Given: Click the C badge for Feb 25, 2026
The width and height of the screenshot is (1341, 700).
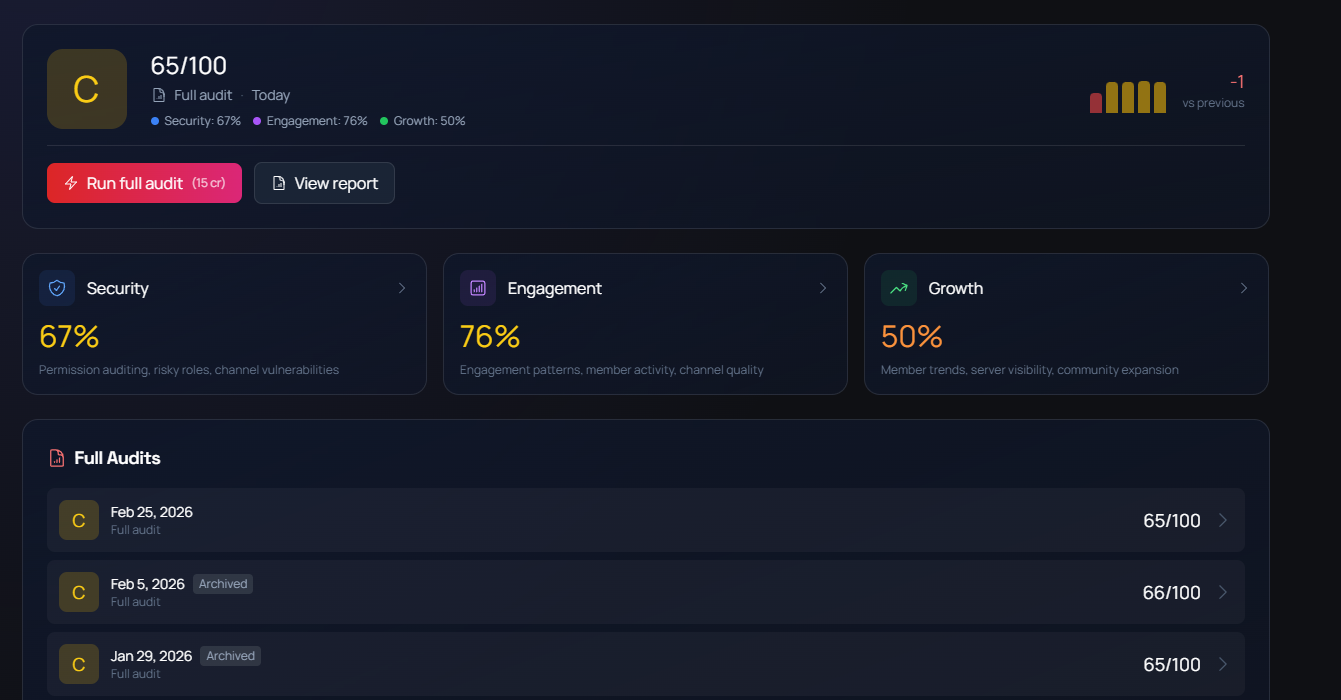Looking at the screenshot, I should point(79,520).
